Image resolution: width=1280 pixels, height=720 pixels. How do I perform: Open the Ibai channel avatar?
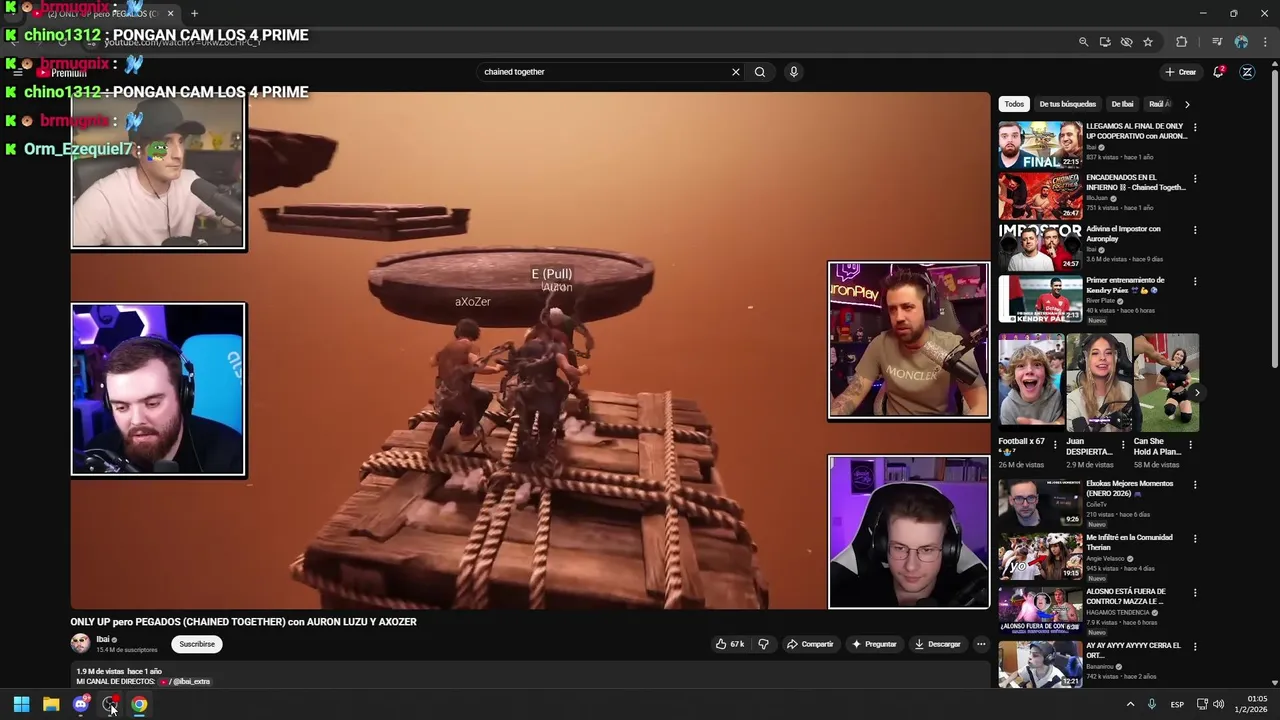pos(80,644)
